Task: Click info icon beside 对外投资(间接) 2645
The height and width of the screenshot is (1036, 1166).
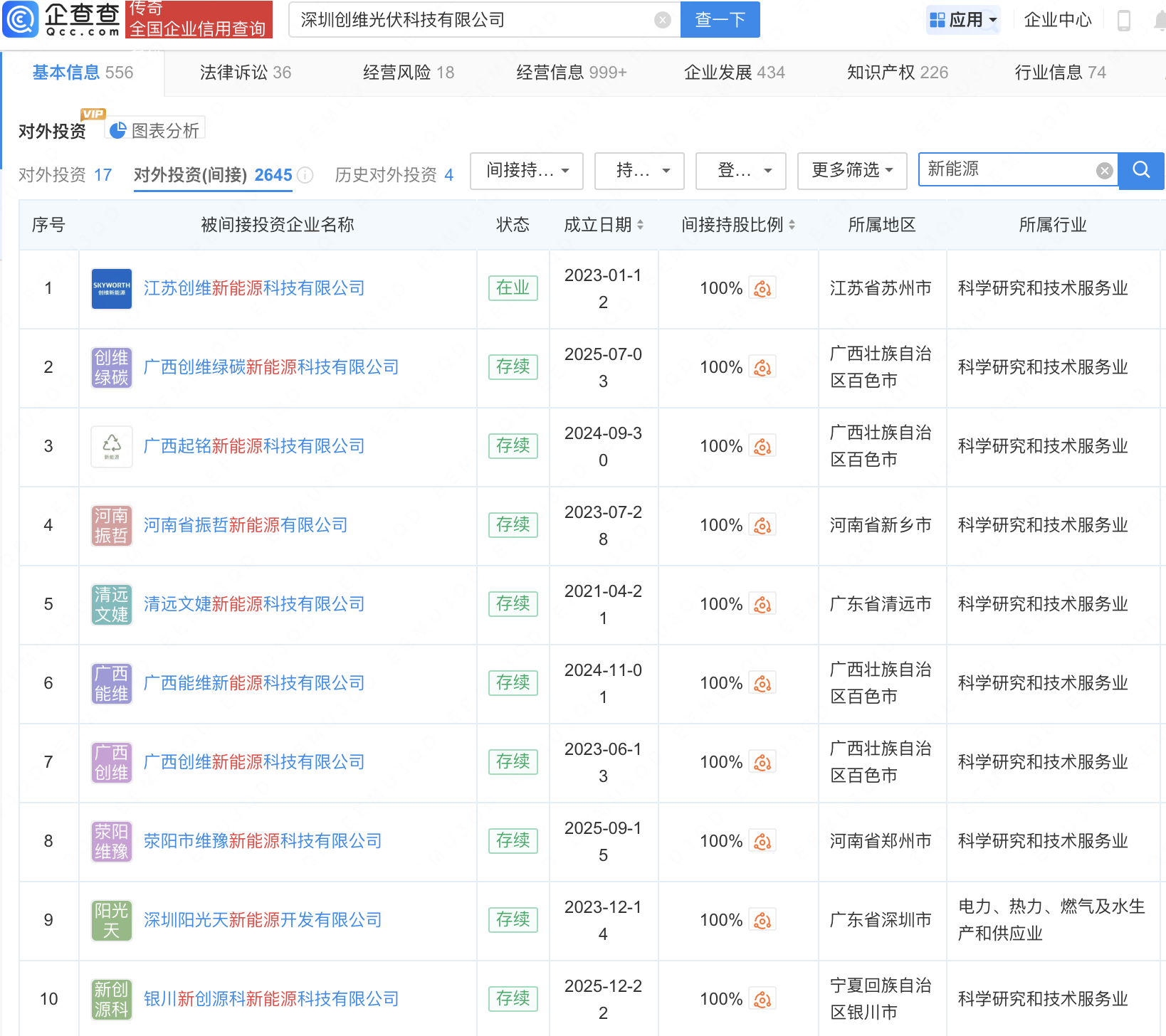Action: click(x=305, y=175)
